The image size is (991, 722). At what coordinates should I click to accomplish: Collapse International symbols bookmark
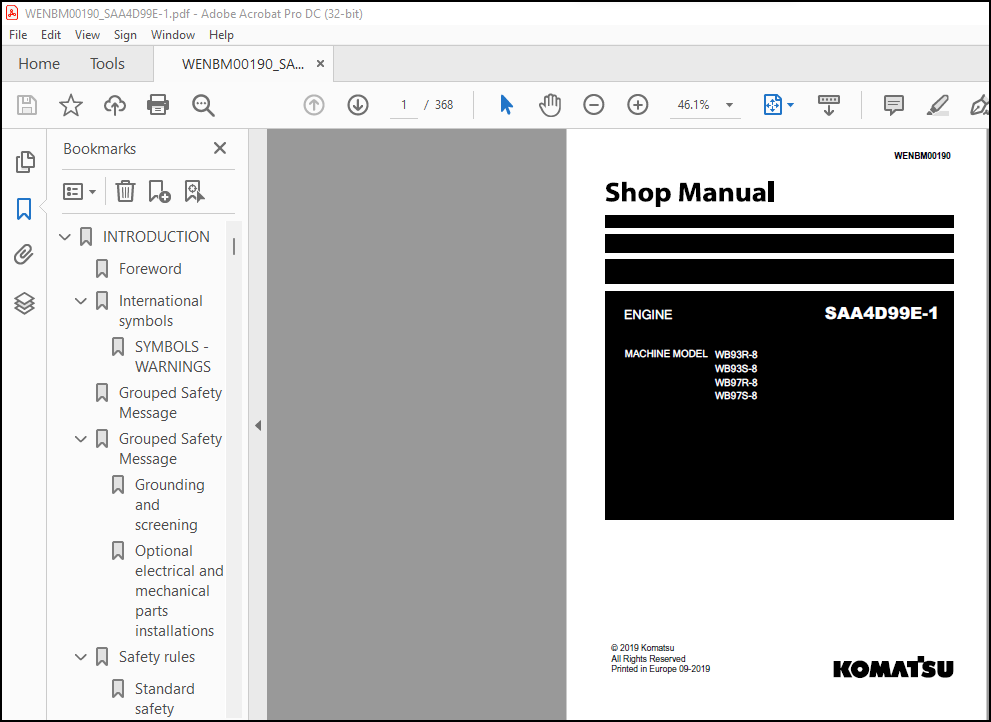pyautogui.click(x=80, y=301)
